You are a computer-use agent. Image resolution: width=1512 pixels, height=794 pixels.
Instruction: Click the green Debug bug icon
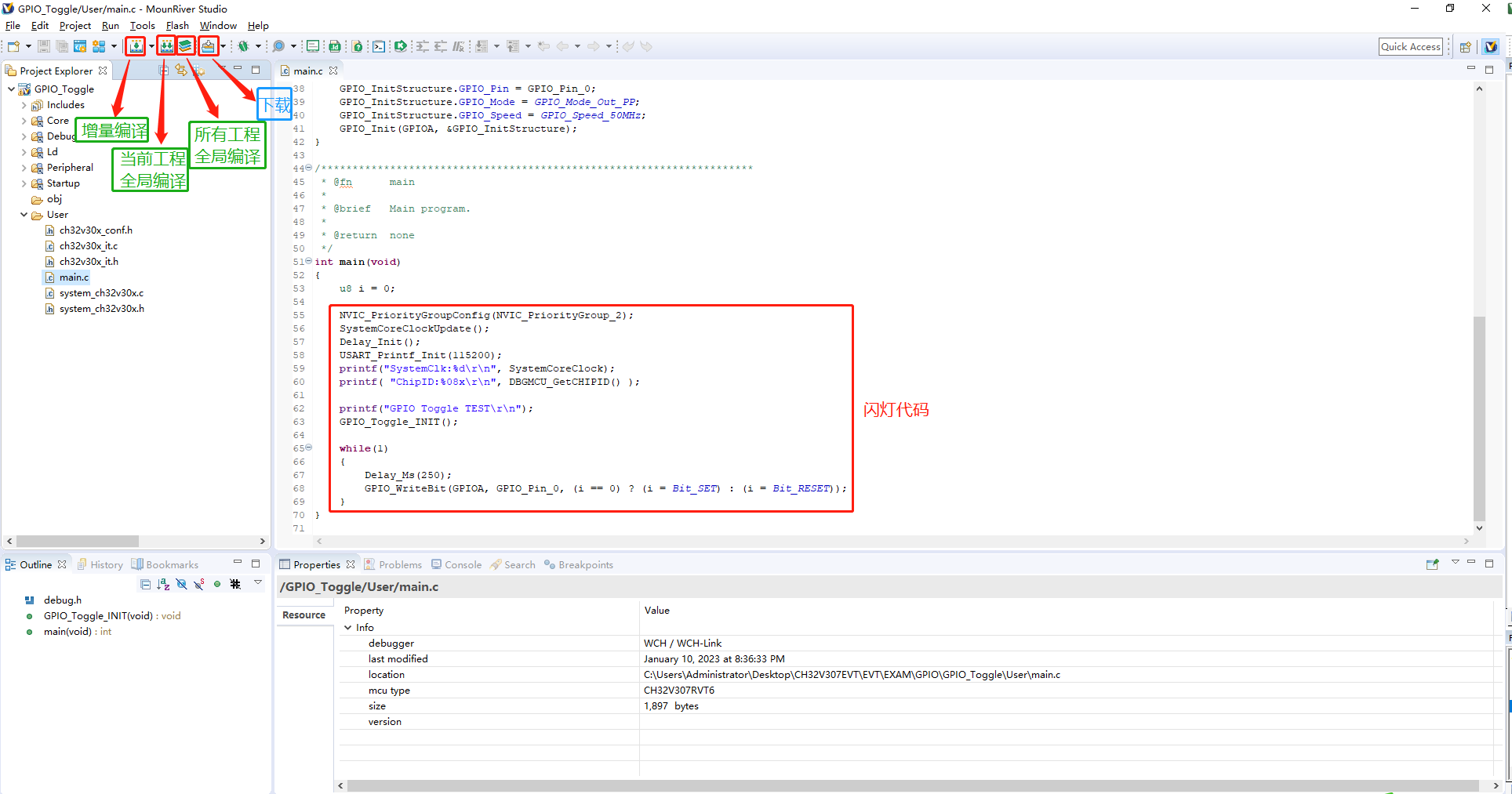tap(244, 46)
